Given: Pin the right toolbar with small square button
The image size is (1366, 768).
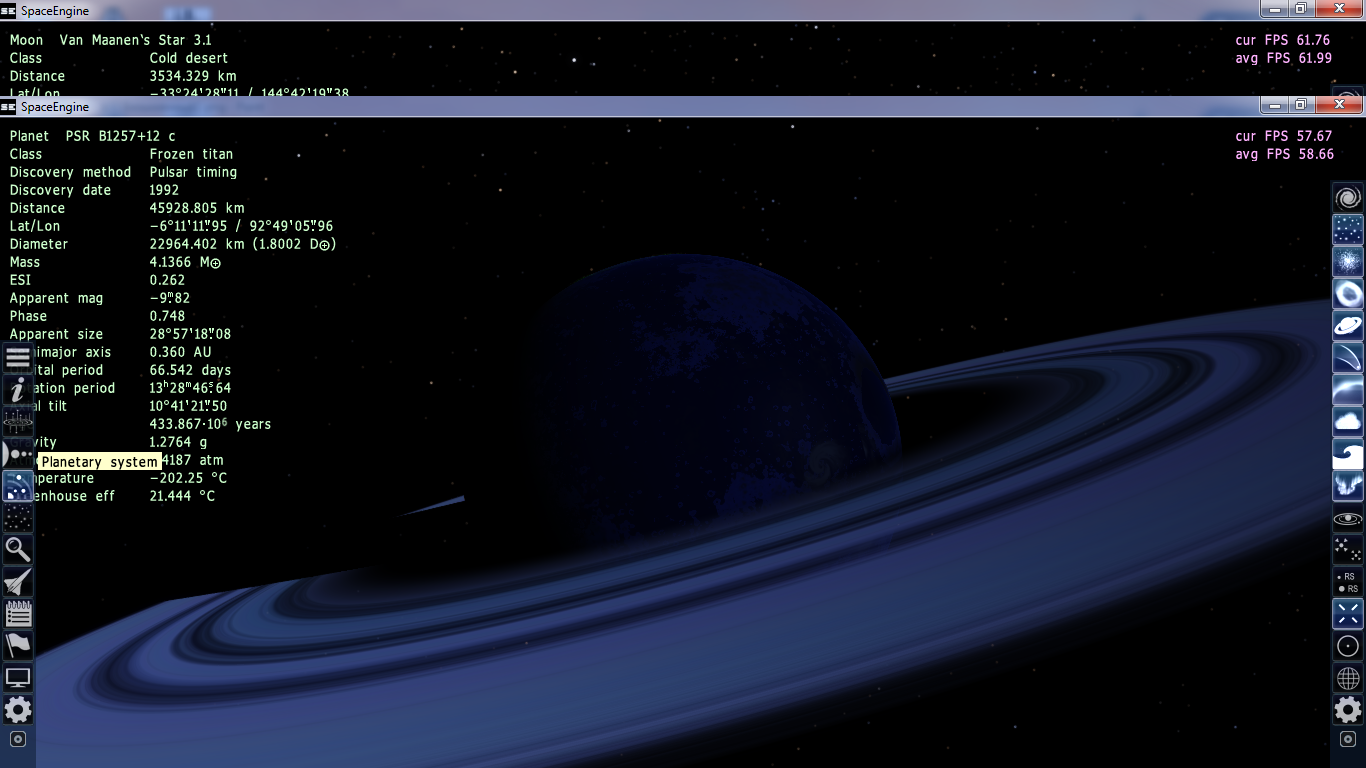Looking at the screenshot, I should [x=1348, y=739].
